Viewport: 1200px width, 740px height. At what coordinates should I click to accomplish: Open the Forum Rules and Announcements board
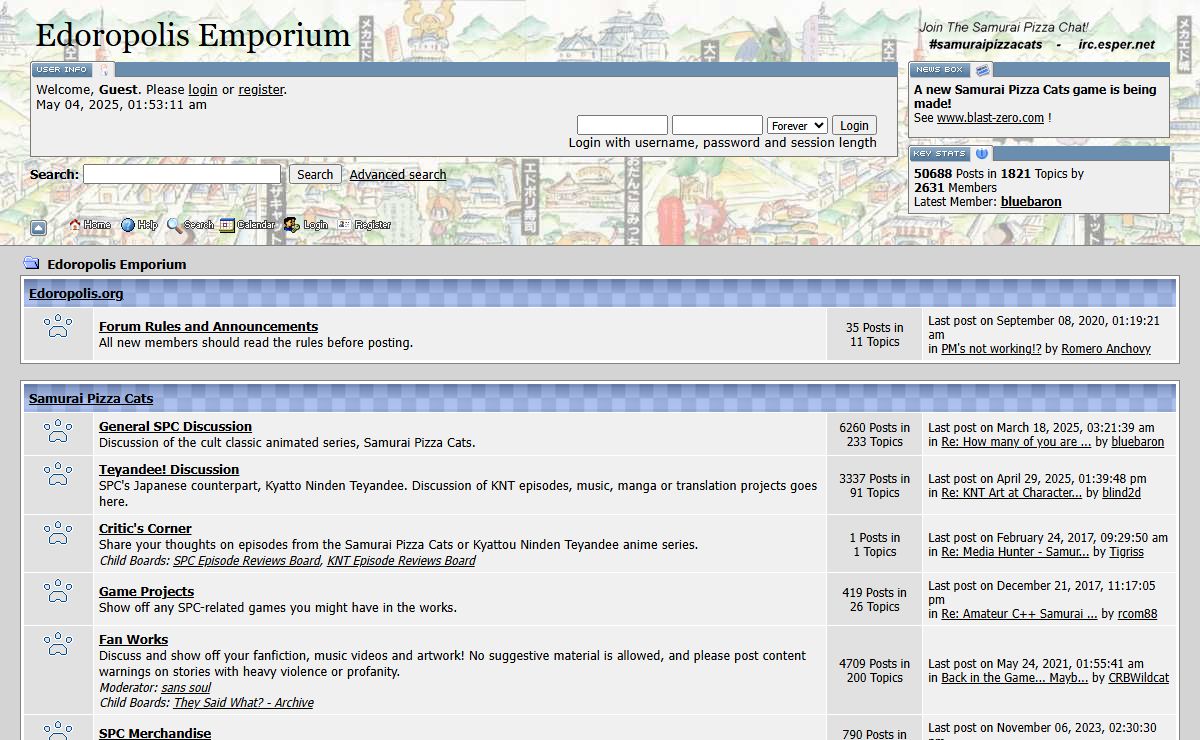[208, 326]
